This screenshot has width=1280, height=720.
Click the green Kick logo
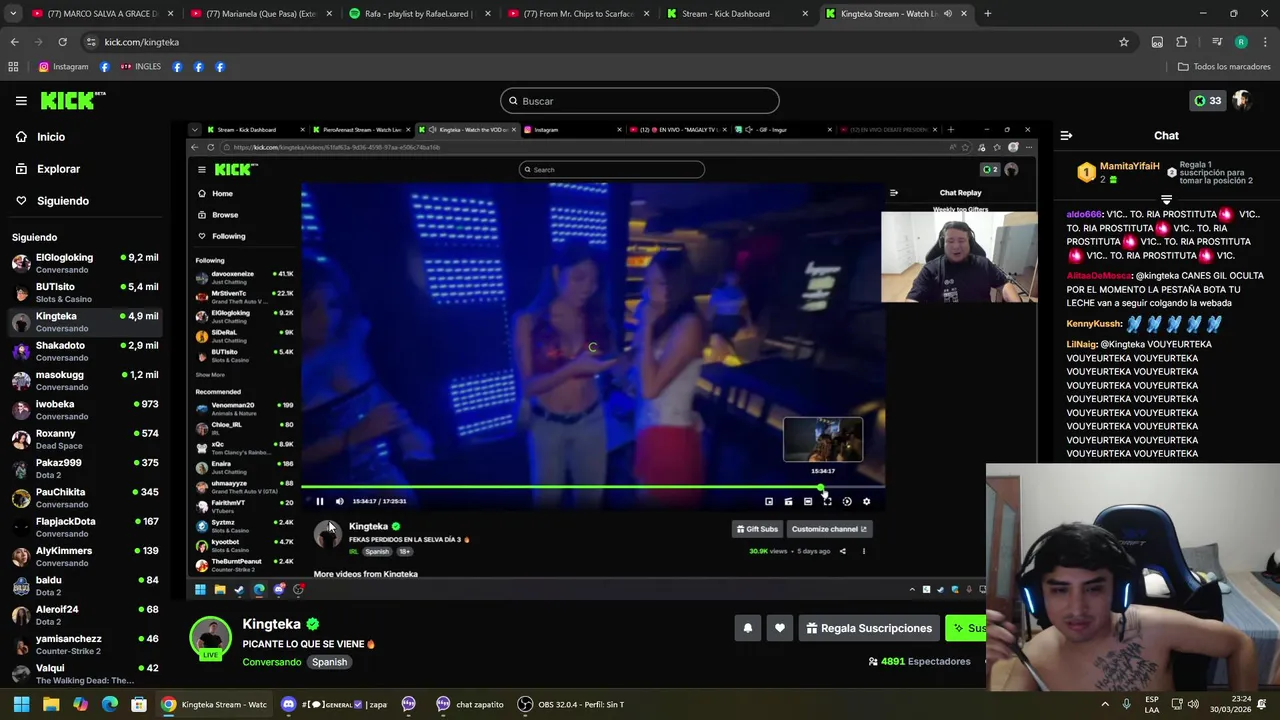click(73, 100)
